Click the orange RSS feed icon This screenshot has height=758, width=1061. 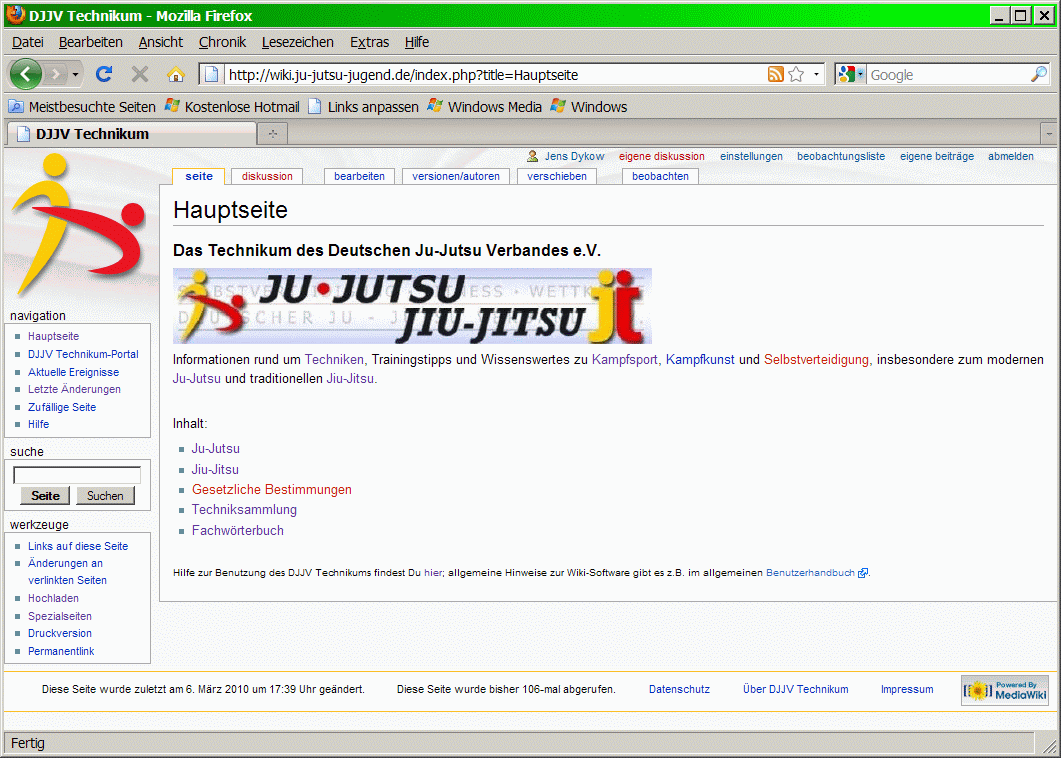tap(775, 74)
